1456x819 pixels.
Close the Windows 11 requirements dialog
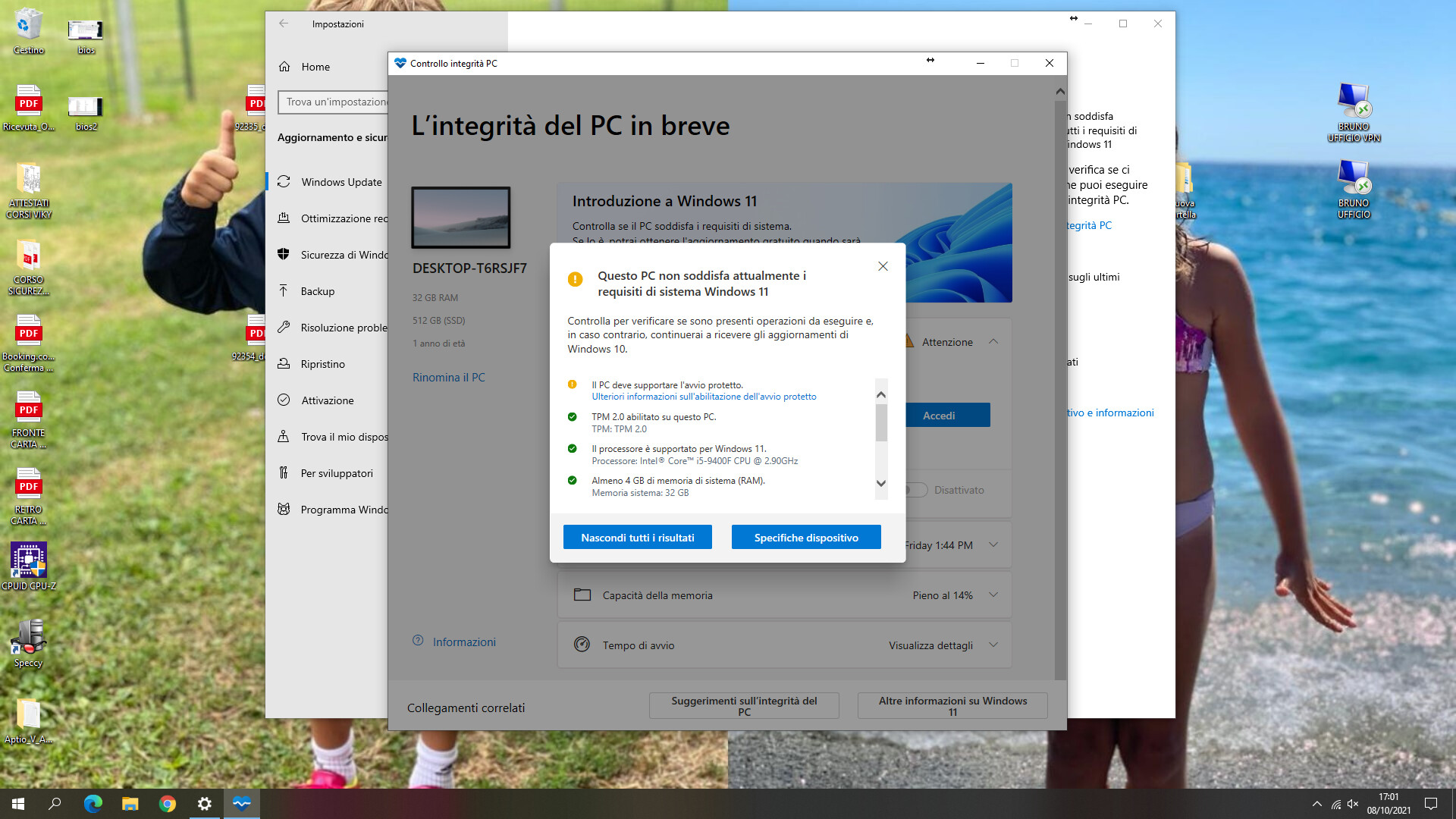click(x=883, y=266)
